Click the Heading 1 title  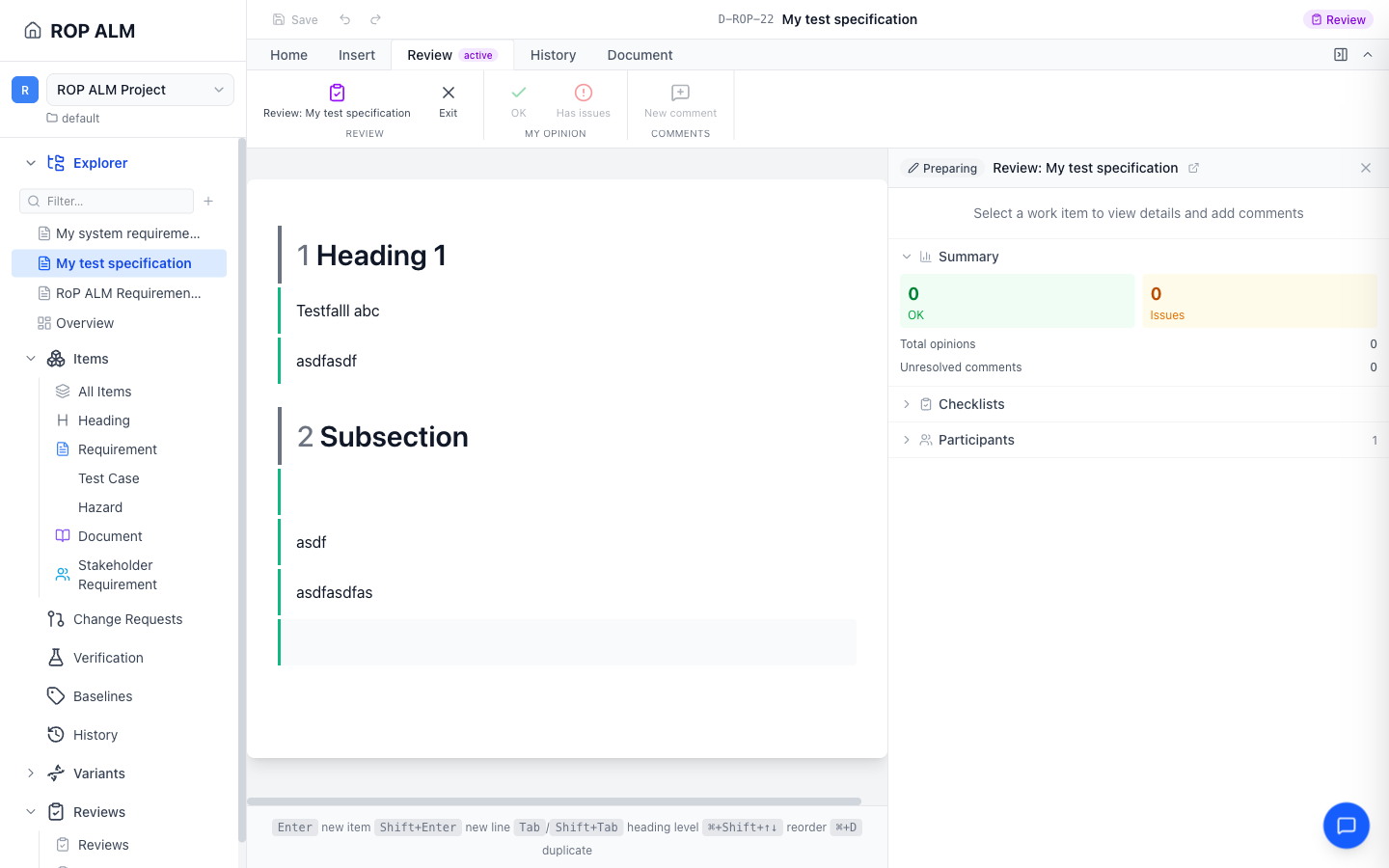381,256
